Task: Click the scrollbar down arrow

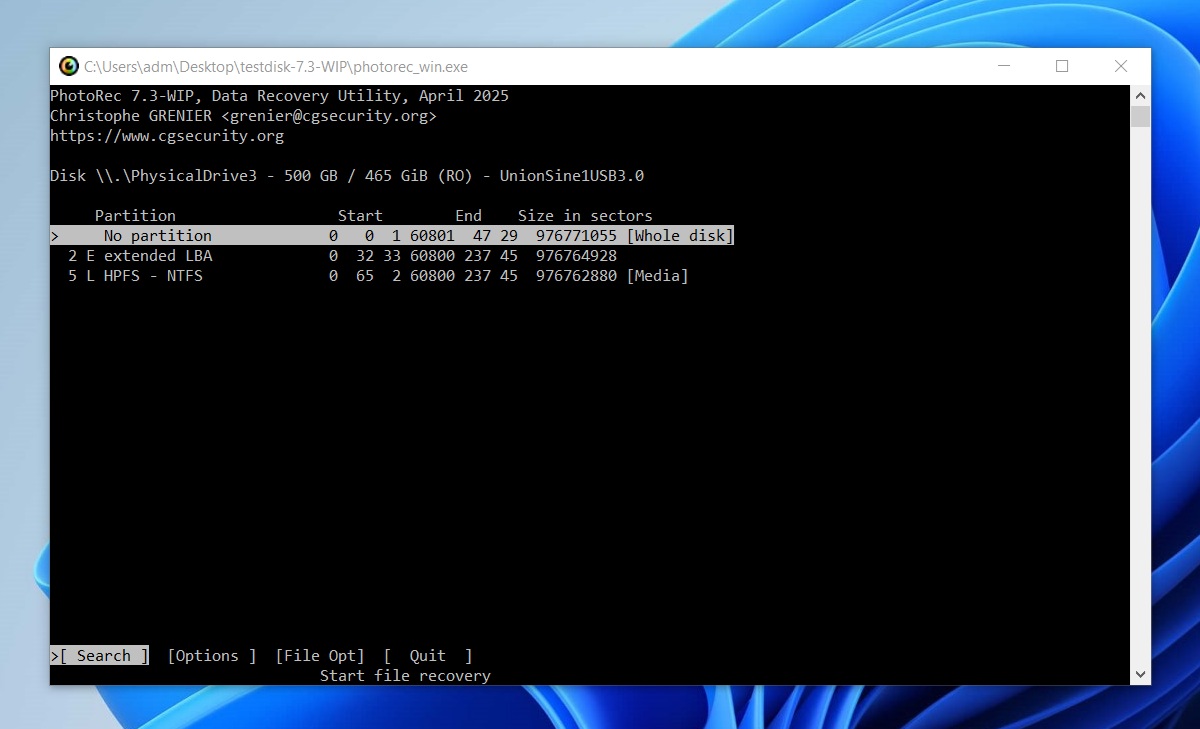Action: [1140, 674]
